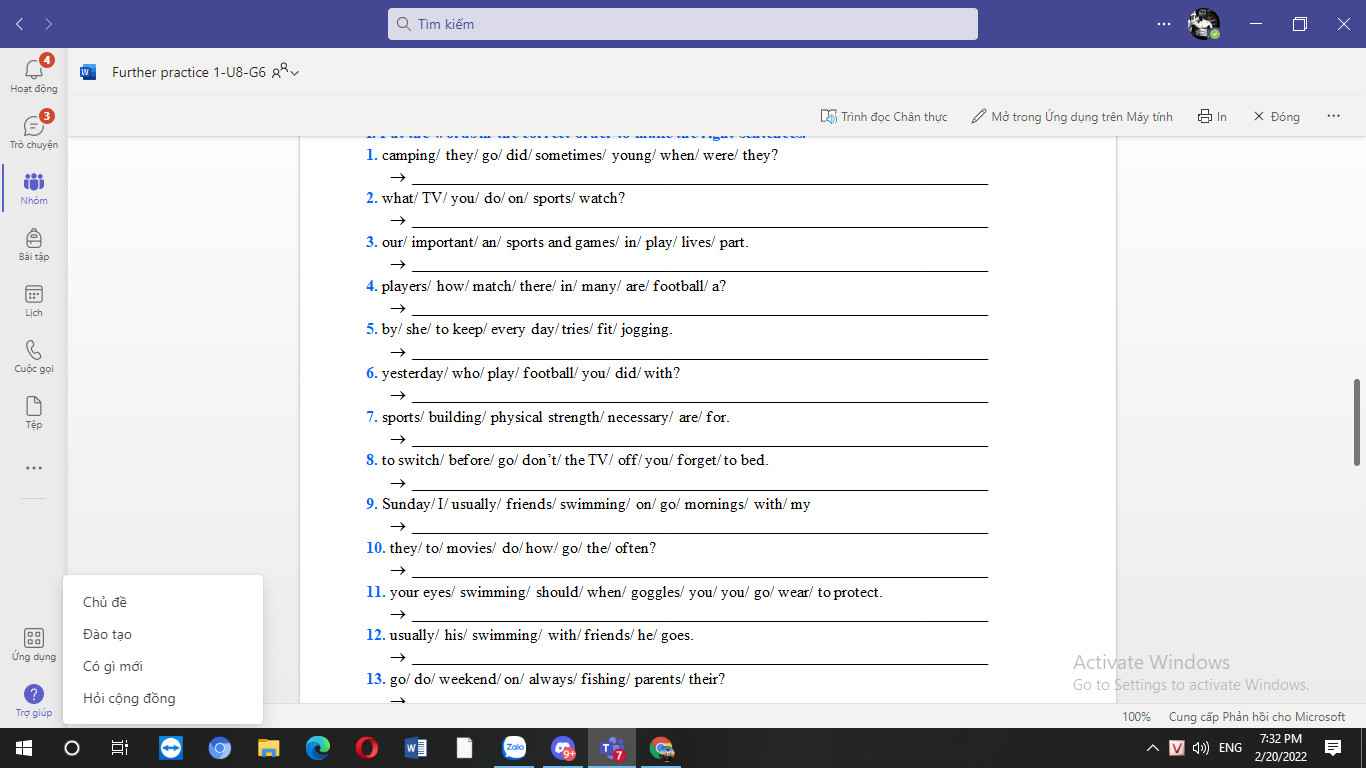
Task: Open Cuộc gọi calls icon
Action: pos(34,355)
